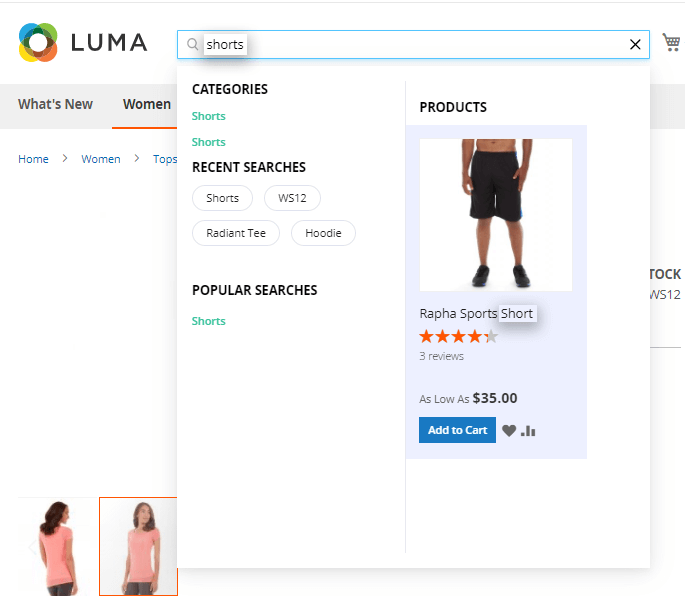Clear the search field with X icon
Screen dimensions: 685x600
[635, 44]
